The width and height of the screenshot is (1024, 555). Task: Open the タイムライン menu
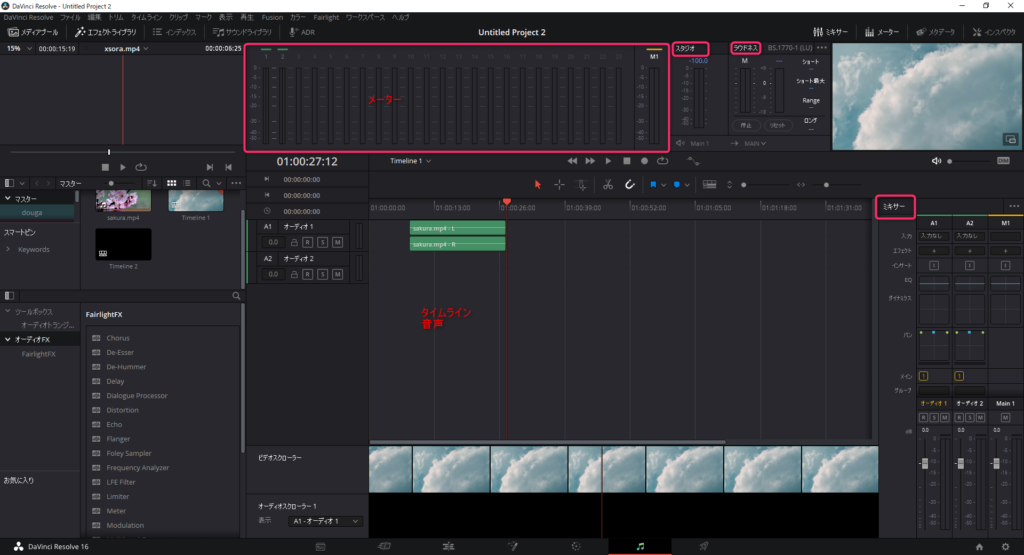(x=146, y=17)
